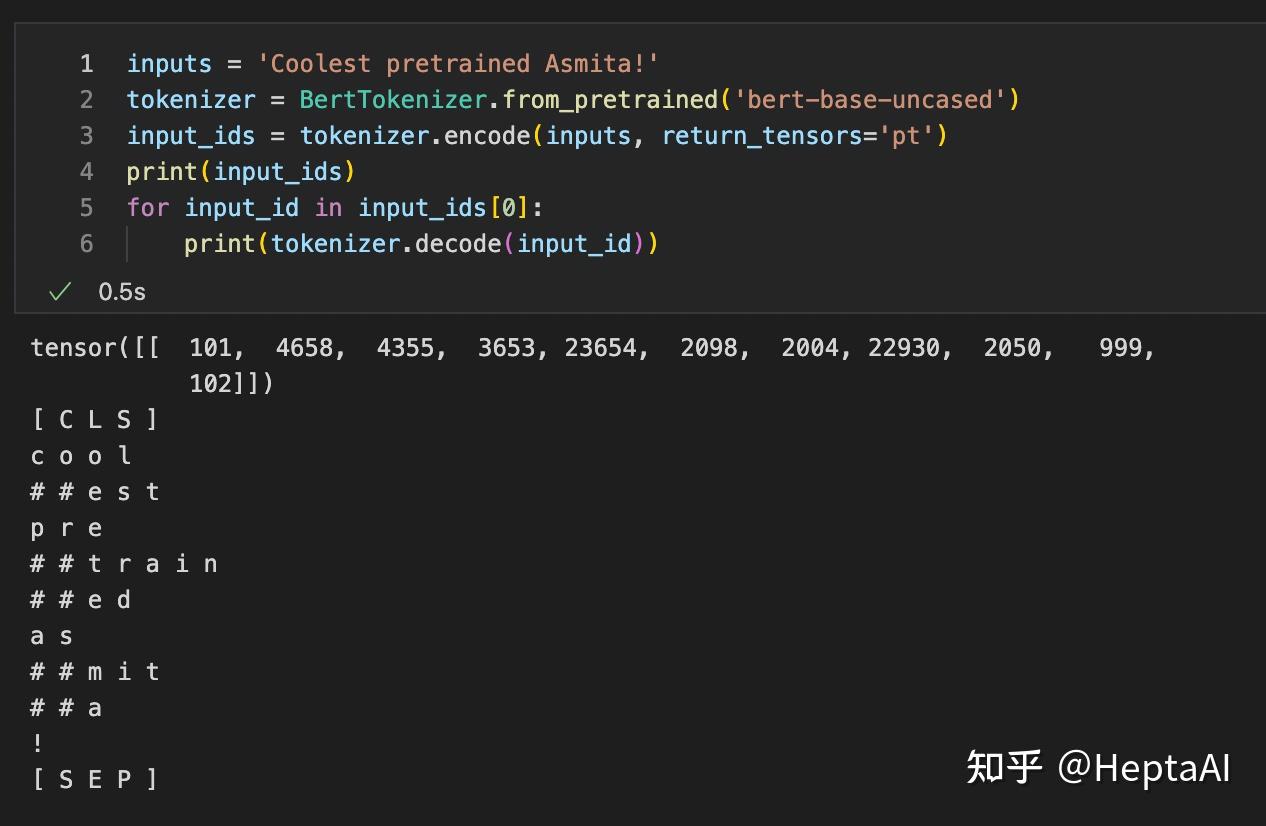Click the [CLS] token output line
This screenshot has height=826, width=1266.
(x=95, y=420)
